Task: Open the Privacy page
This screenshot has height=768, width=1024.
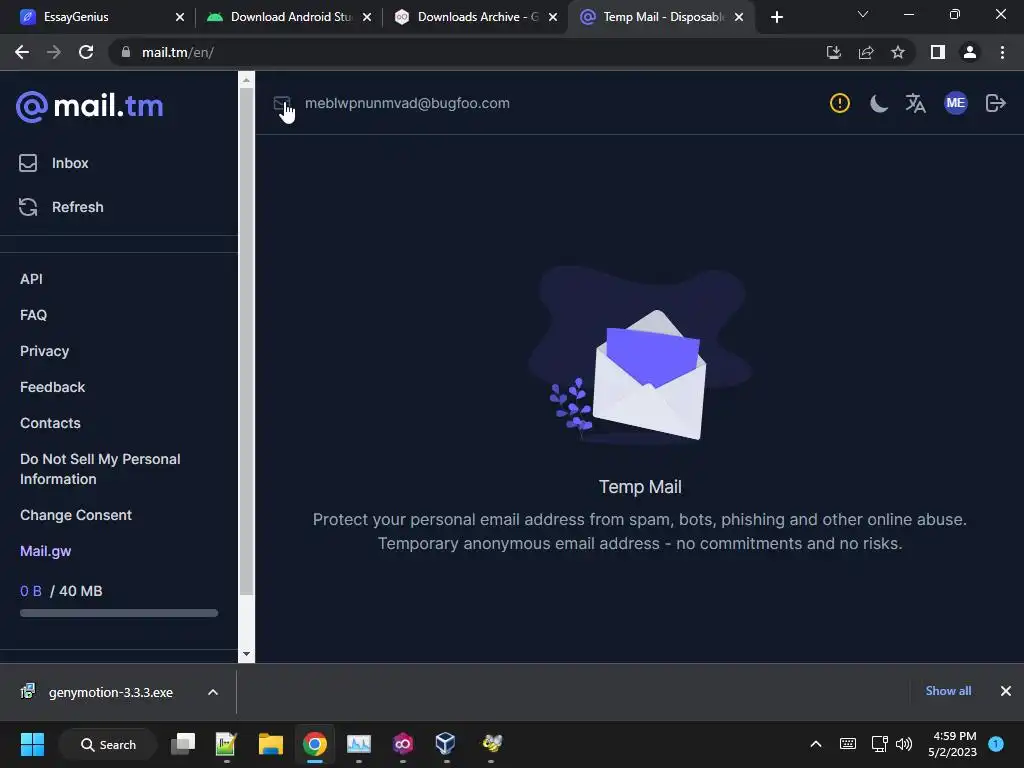Action: pos(44,351)
